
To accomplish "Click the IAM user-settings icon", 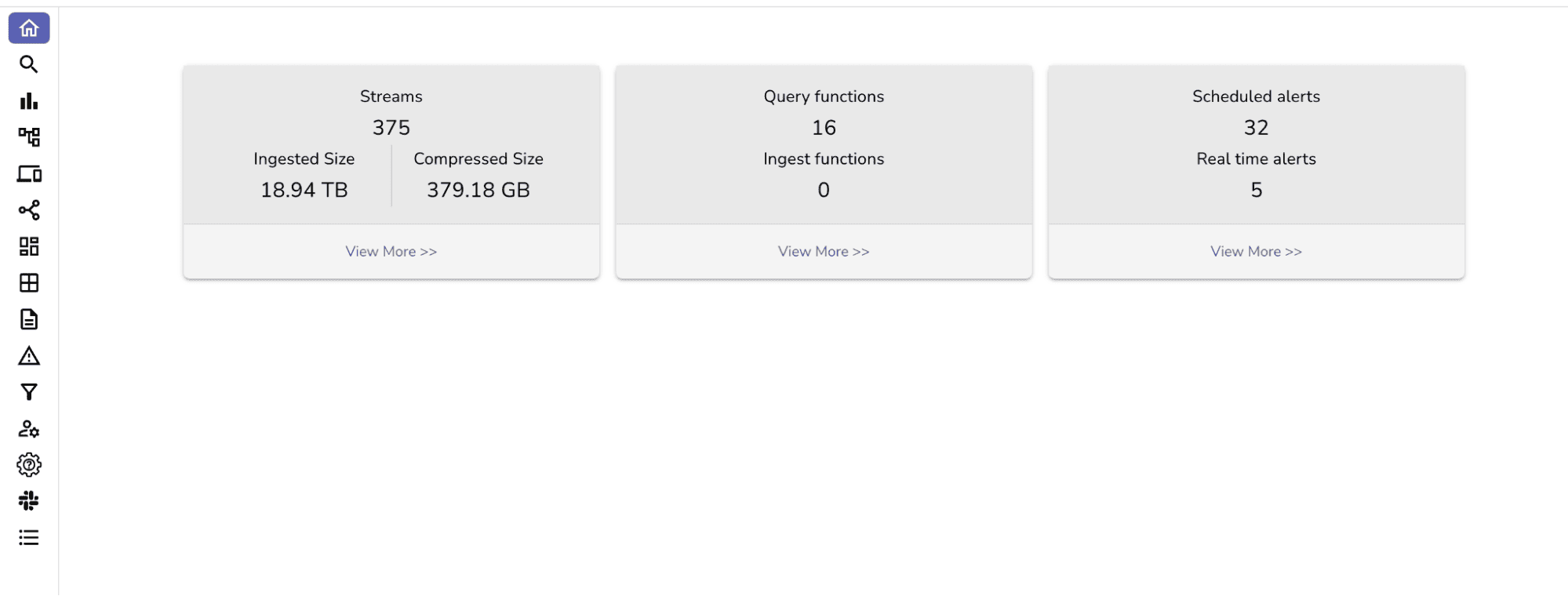I will 29,429.
